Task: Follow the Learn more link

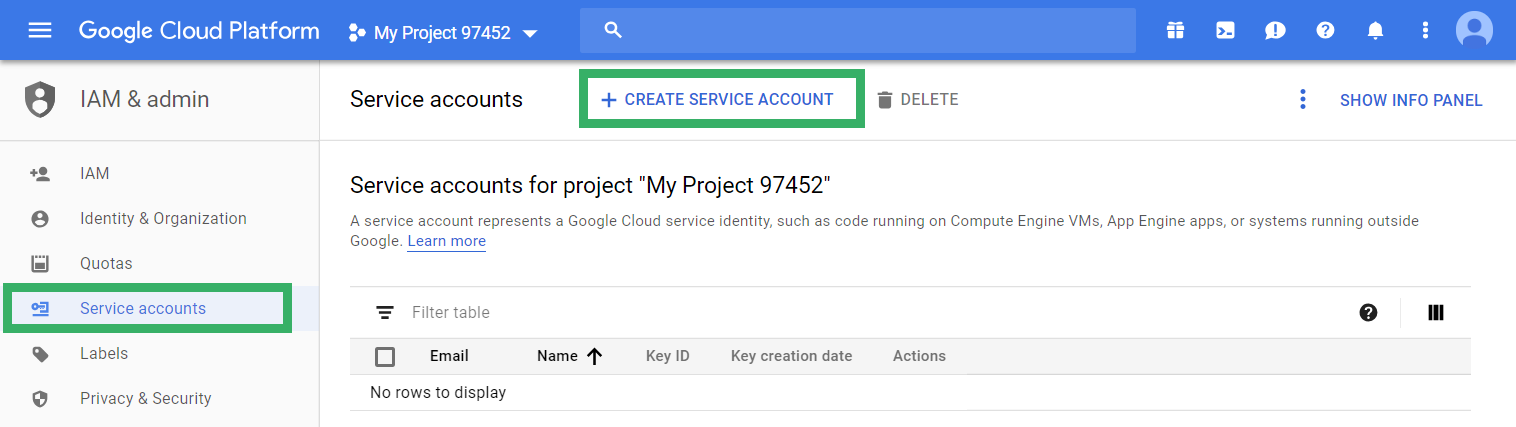Action: (x=446, y=241)
